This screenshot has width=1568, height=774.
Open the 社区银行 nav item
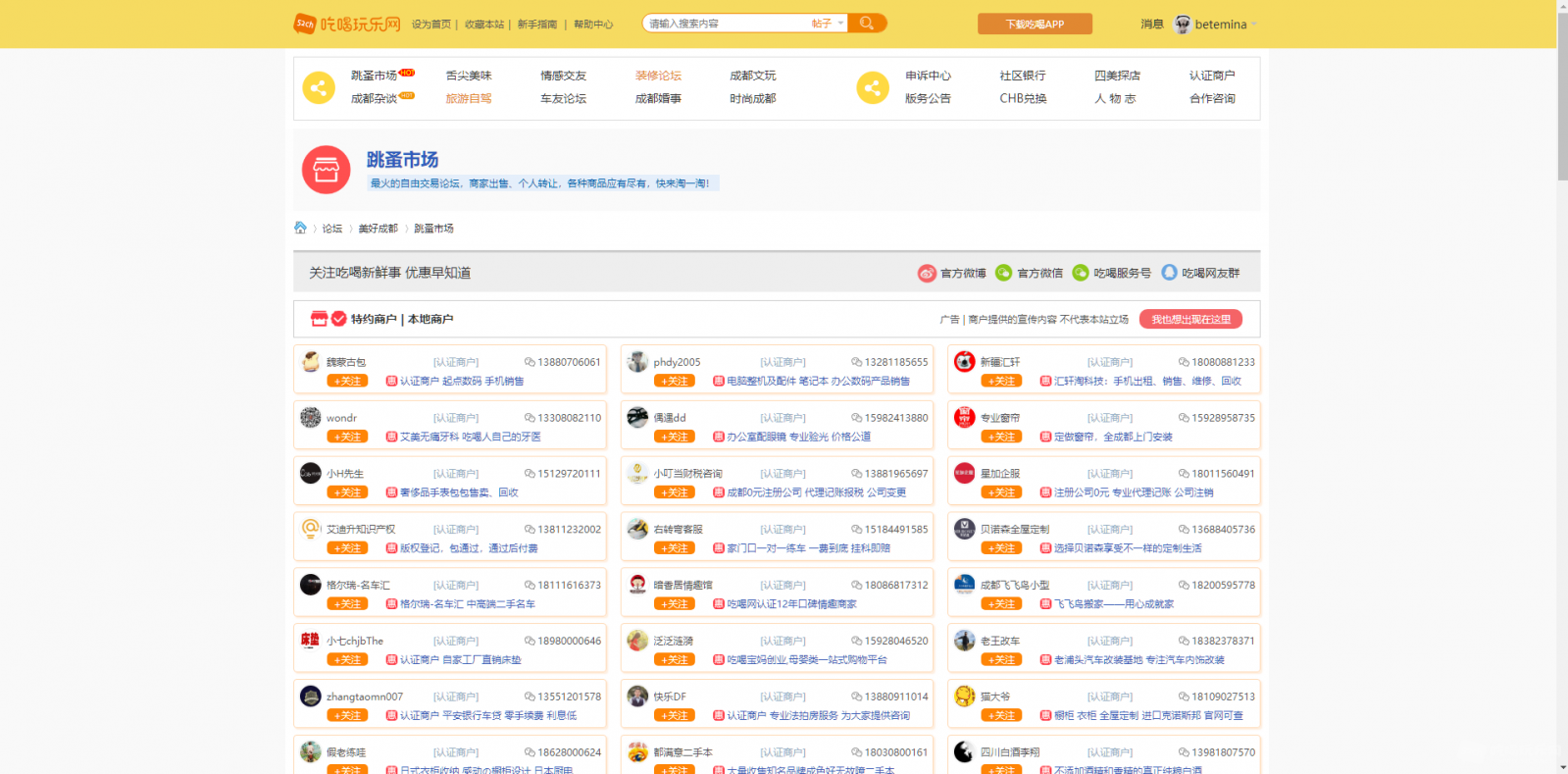coord(1023,76)
